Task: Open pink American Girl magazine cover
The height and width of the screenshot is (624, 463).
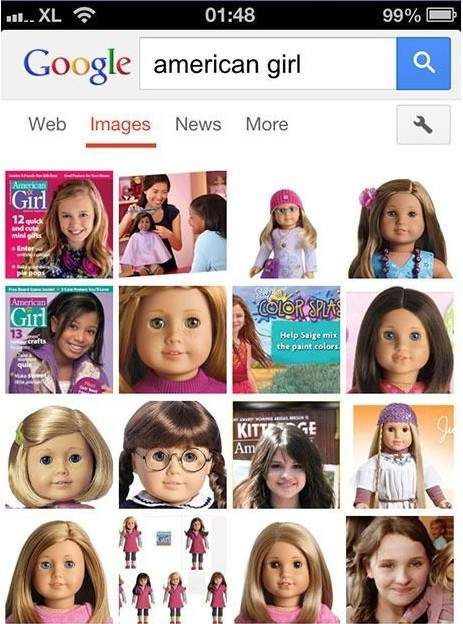Action: (x=59, y=224)
